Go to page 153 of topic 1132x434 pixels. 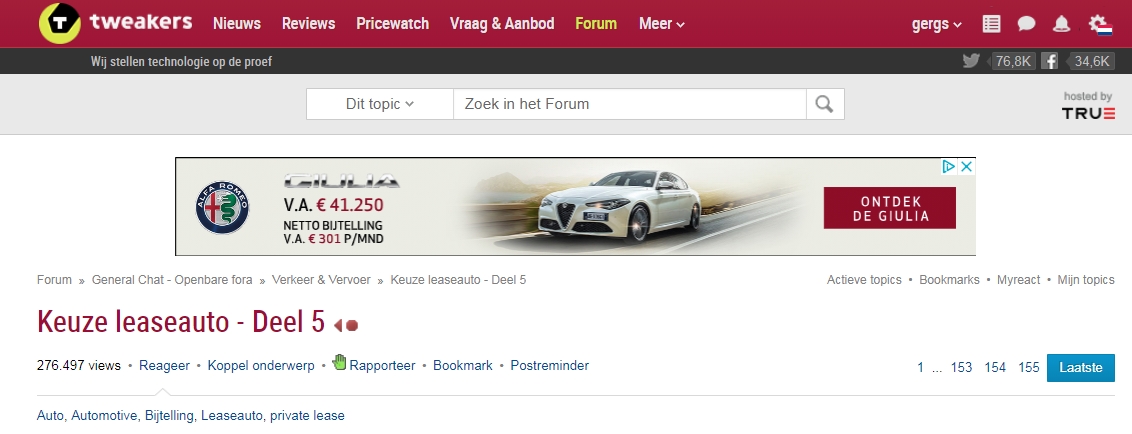[x=962, y=368]
